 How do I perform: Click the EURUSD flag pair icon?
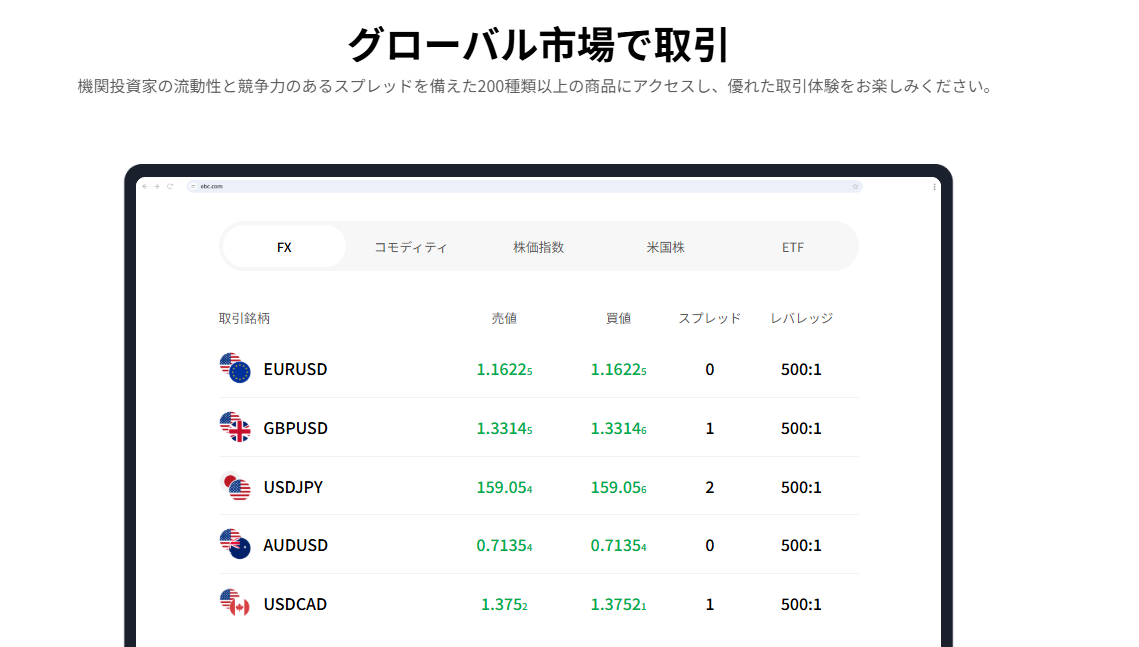[235, 368]
